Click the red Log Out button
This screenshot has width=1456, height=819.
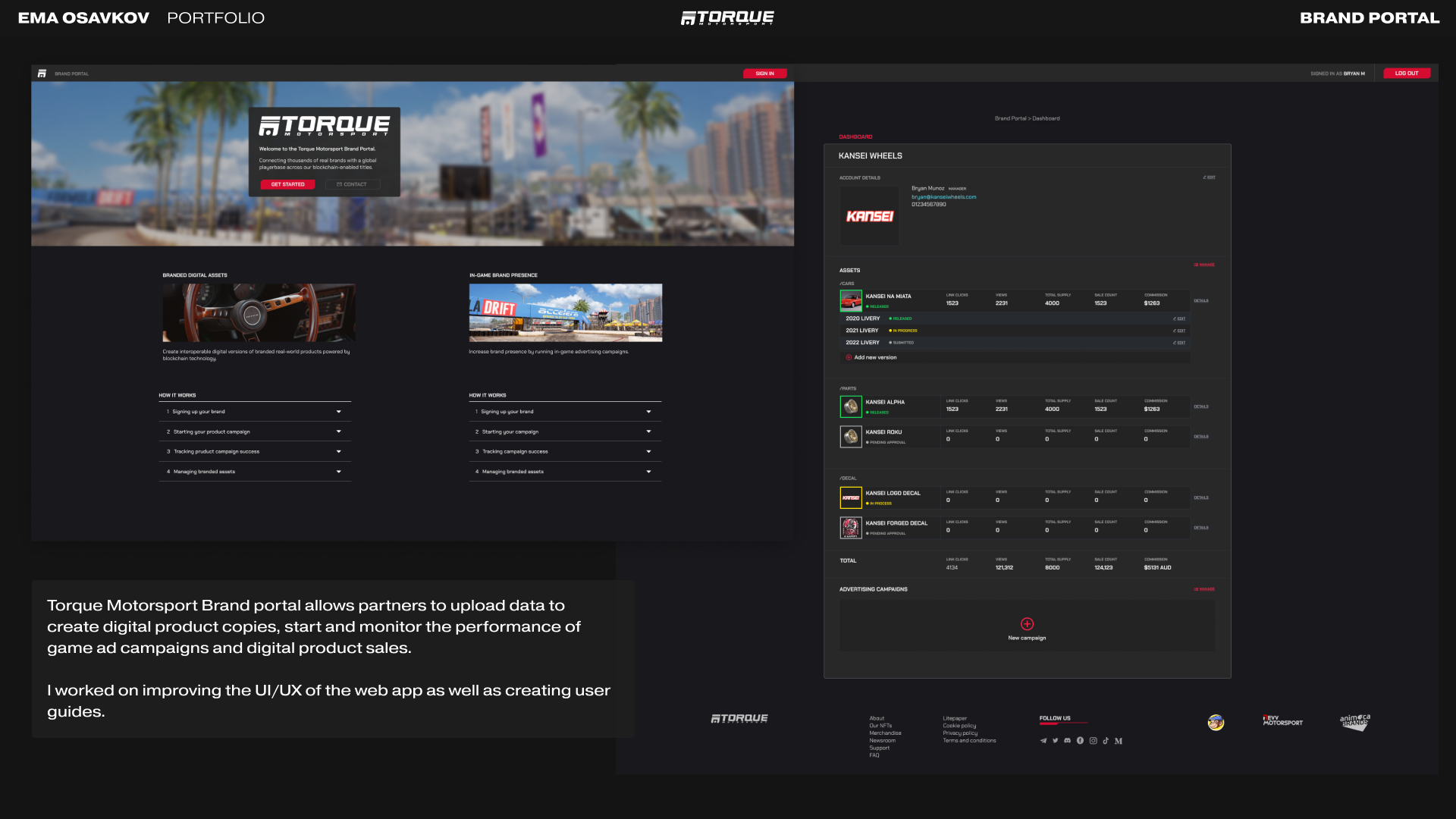[1407, 74]
